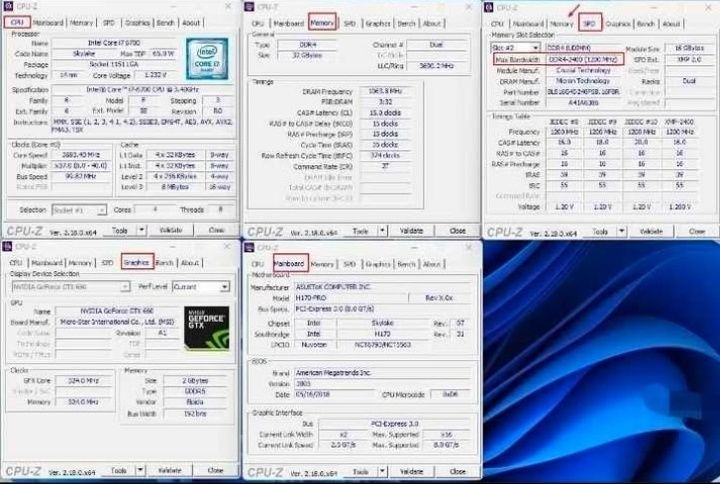This screenshot has width=720, height=484.
Task: Select the SPD tab in the SPD window
Action: click(590, 23)
